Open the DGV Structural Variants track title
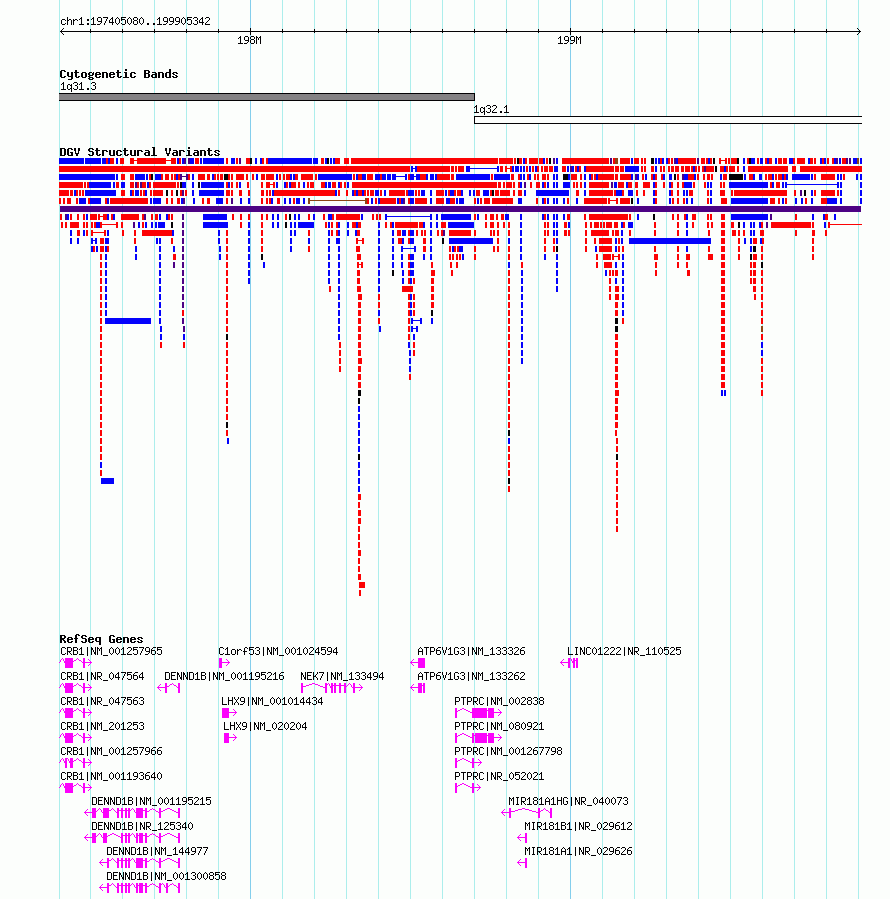Viewport: 890px width, 899px height. [140, 152]
